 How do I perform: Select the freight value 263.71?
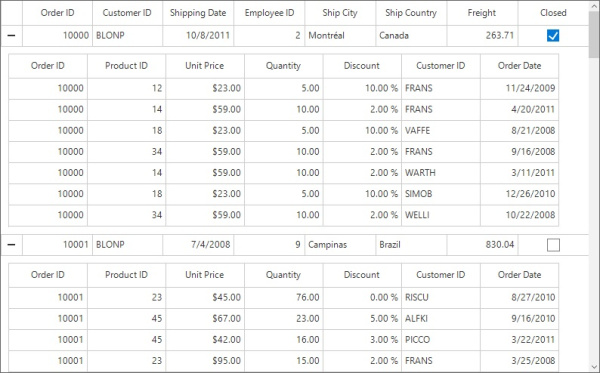coord(482,36)
